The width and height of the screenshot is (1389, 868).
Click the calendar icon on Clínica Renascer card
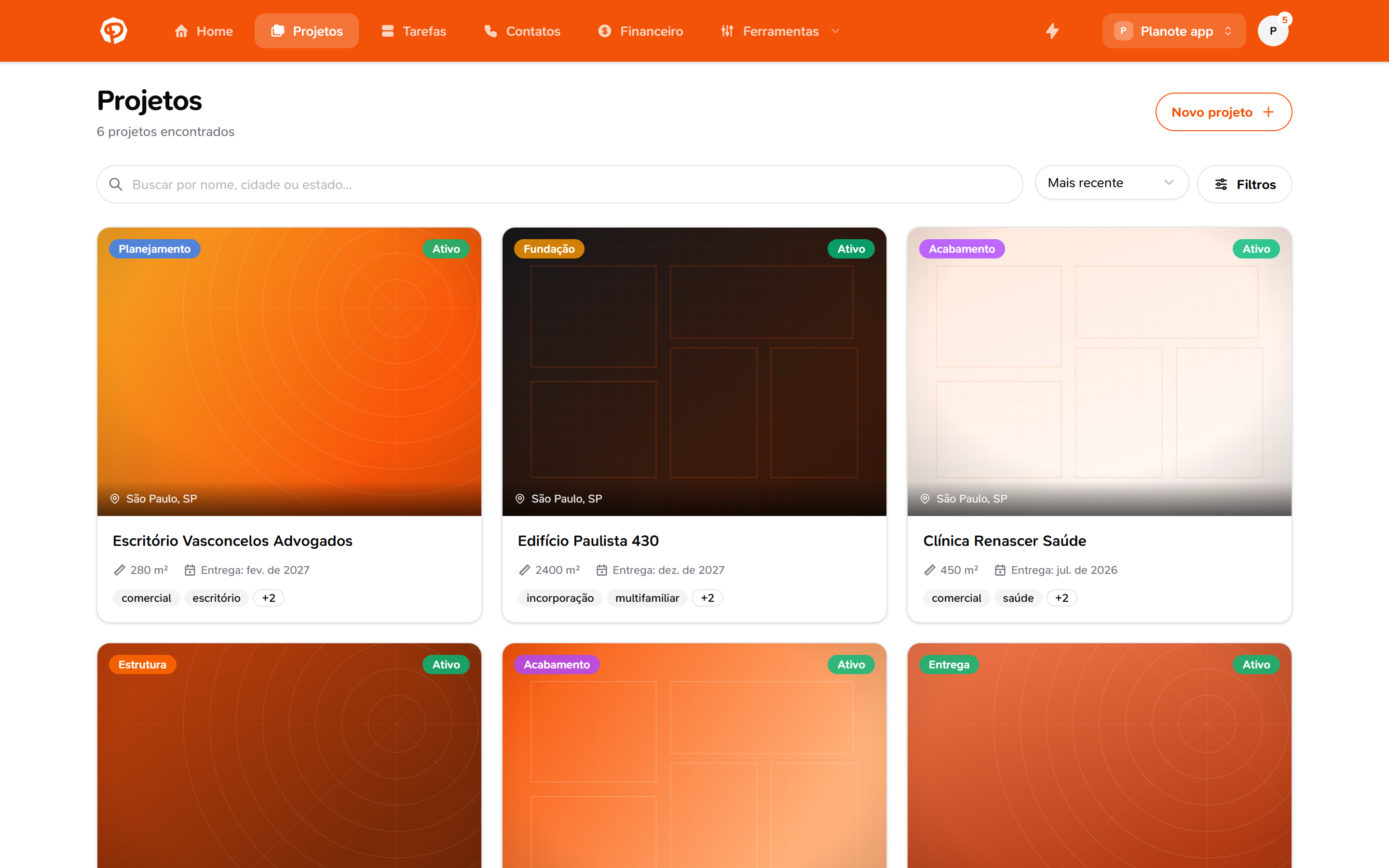(1000, 570)
